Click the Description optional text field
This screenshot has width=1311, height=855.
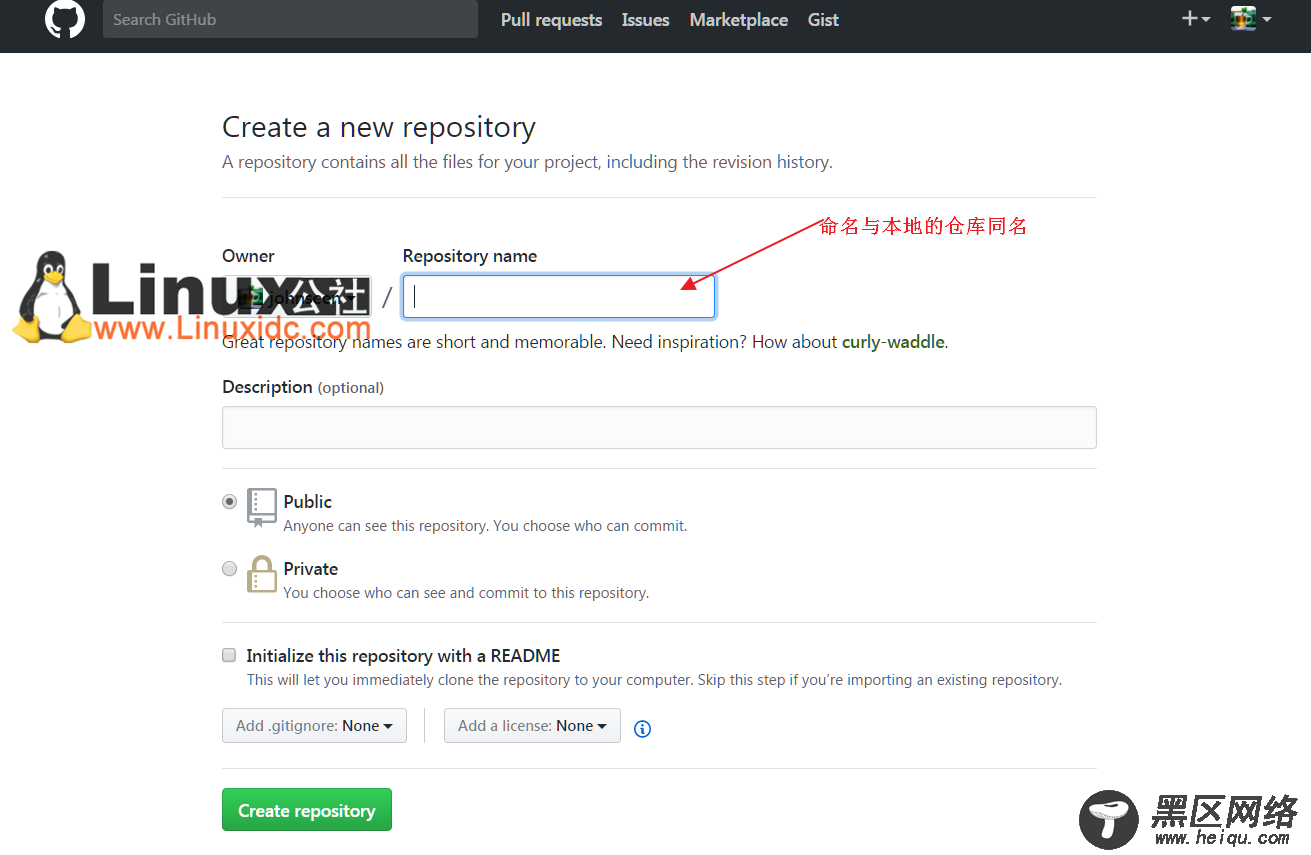click(x=659, y=427)
